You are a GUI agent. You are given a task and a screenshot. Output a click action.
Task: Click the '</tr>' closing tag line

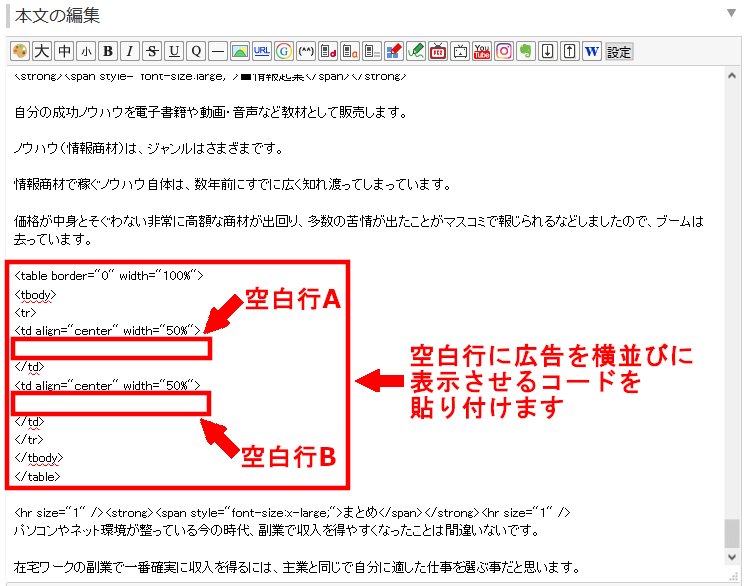[29, 439]
